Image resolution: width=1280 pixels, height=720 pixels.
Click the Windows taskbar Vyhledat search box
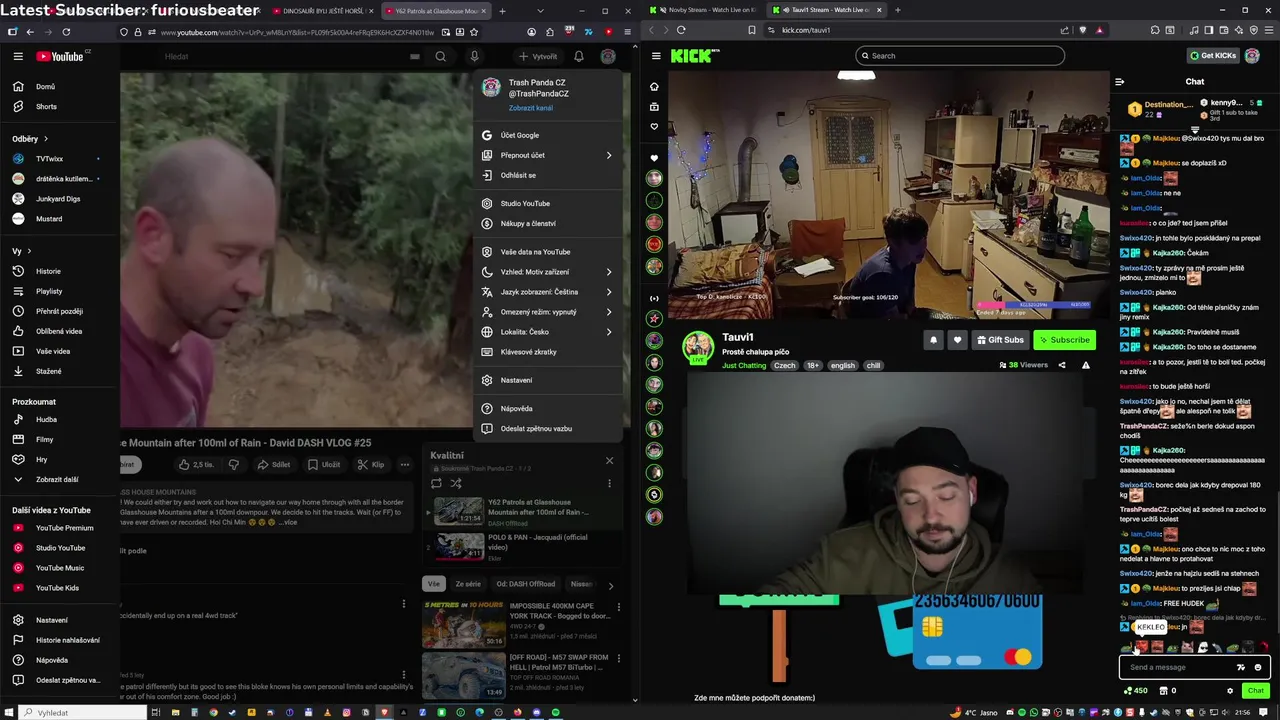coord(82,713)
